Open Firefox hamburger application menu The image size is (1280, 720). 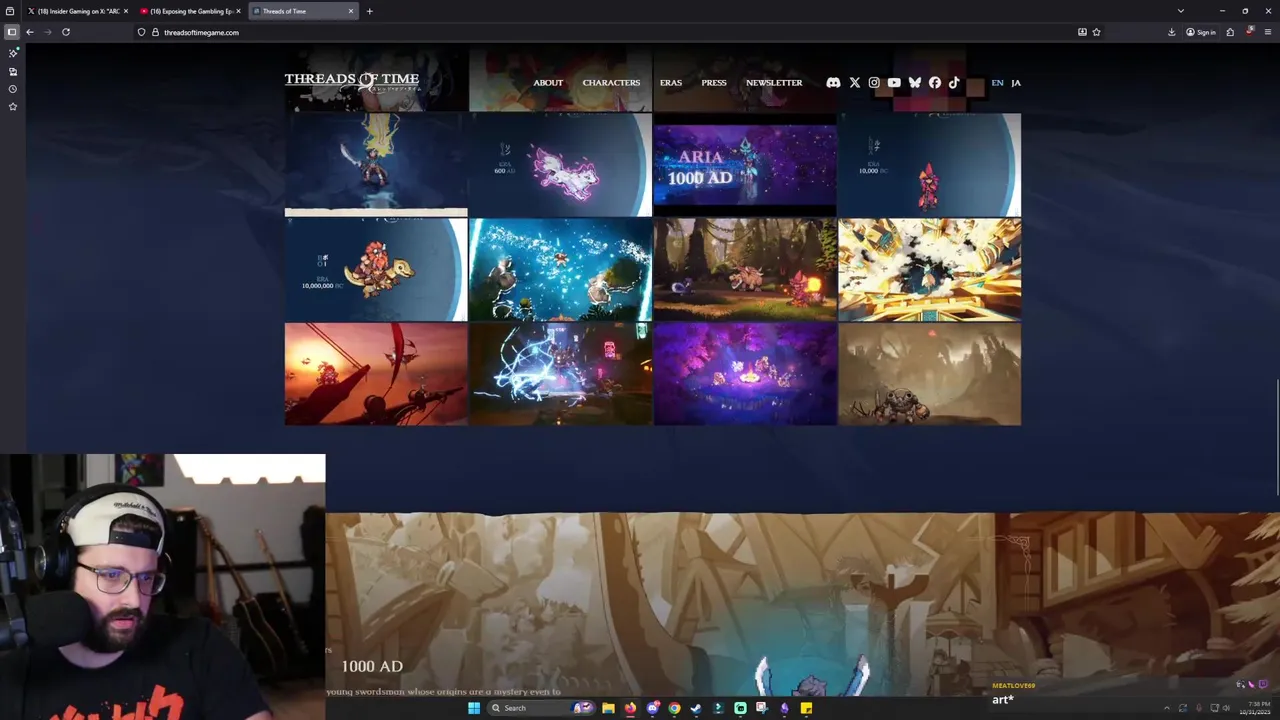[1268, 32]
